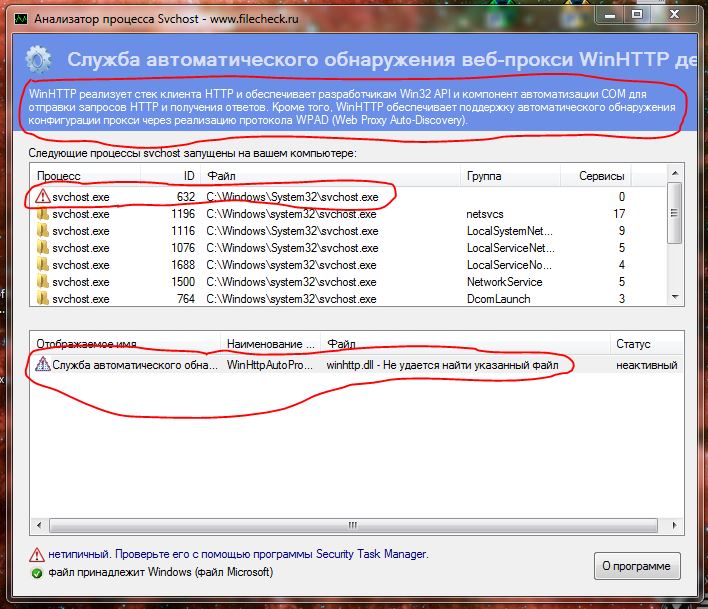
Task: Select the "LocalServiceNo..." group cell
Action: coord(509,265)
